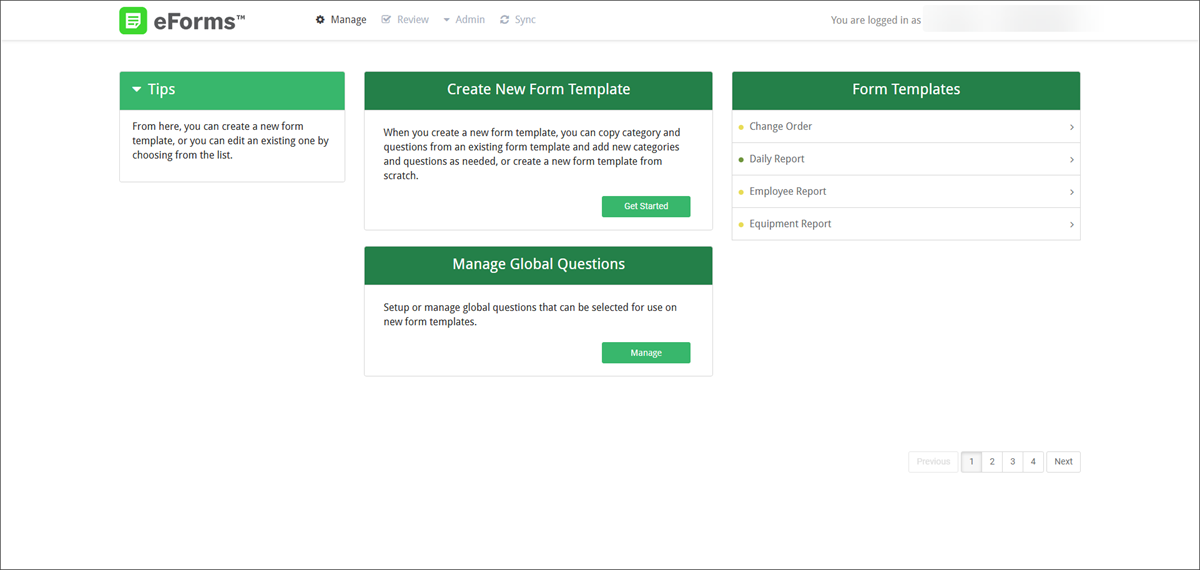Expand the Employee Report row chevron
This screenshot has width=1200, height=570.
tap(1072, 192)
